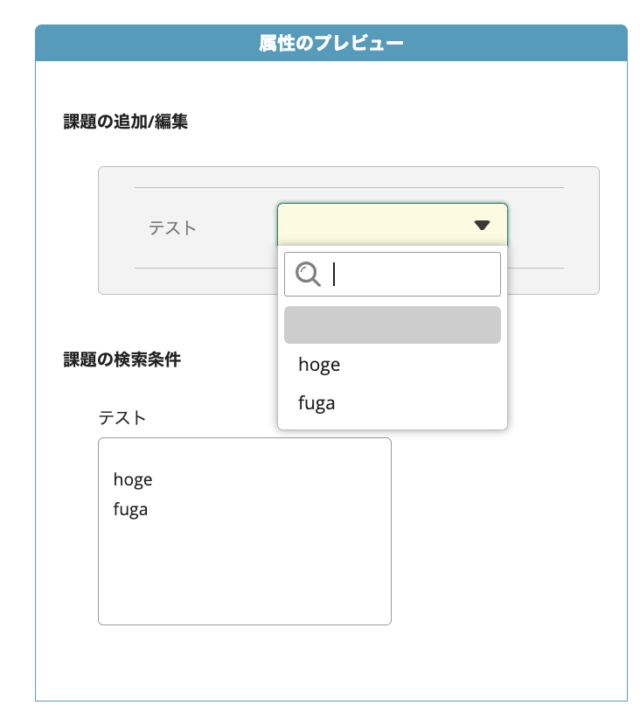Click the 課題の追加/編集 section heading
Screen dimensions: 640x719
[126, 122]
